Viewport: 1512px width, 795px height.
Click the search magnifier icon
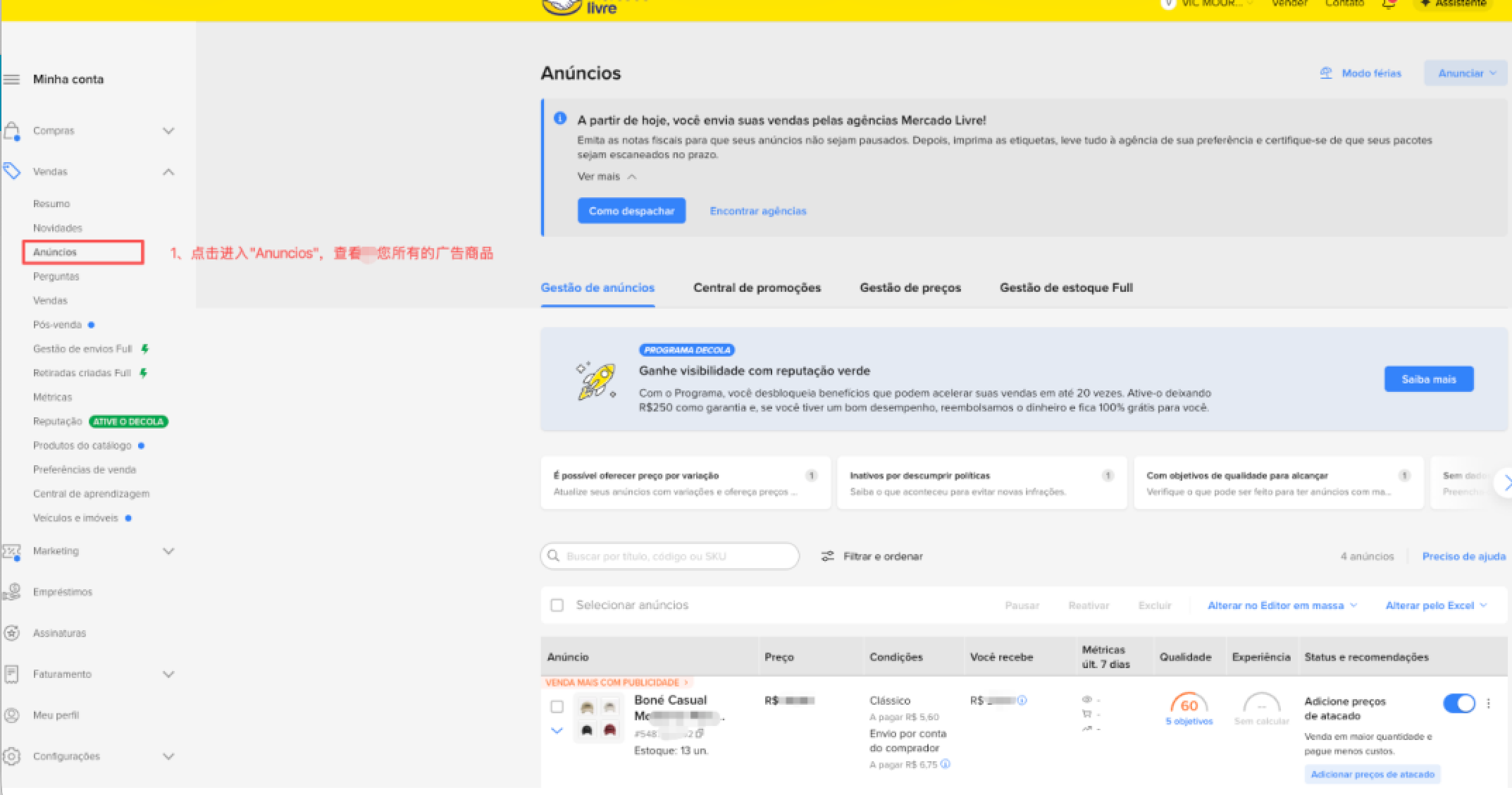[x=554, y=555]
